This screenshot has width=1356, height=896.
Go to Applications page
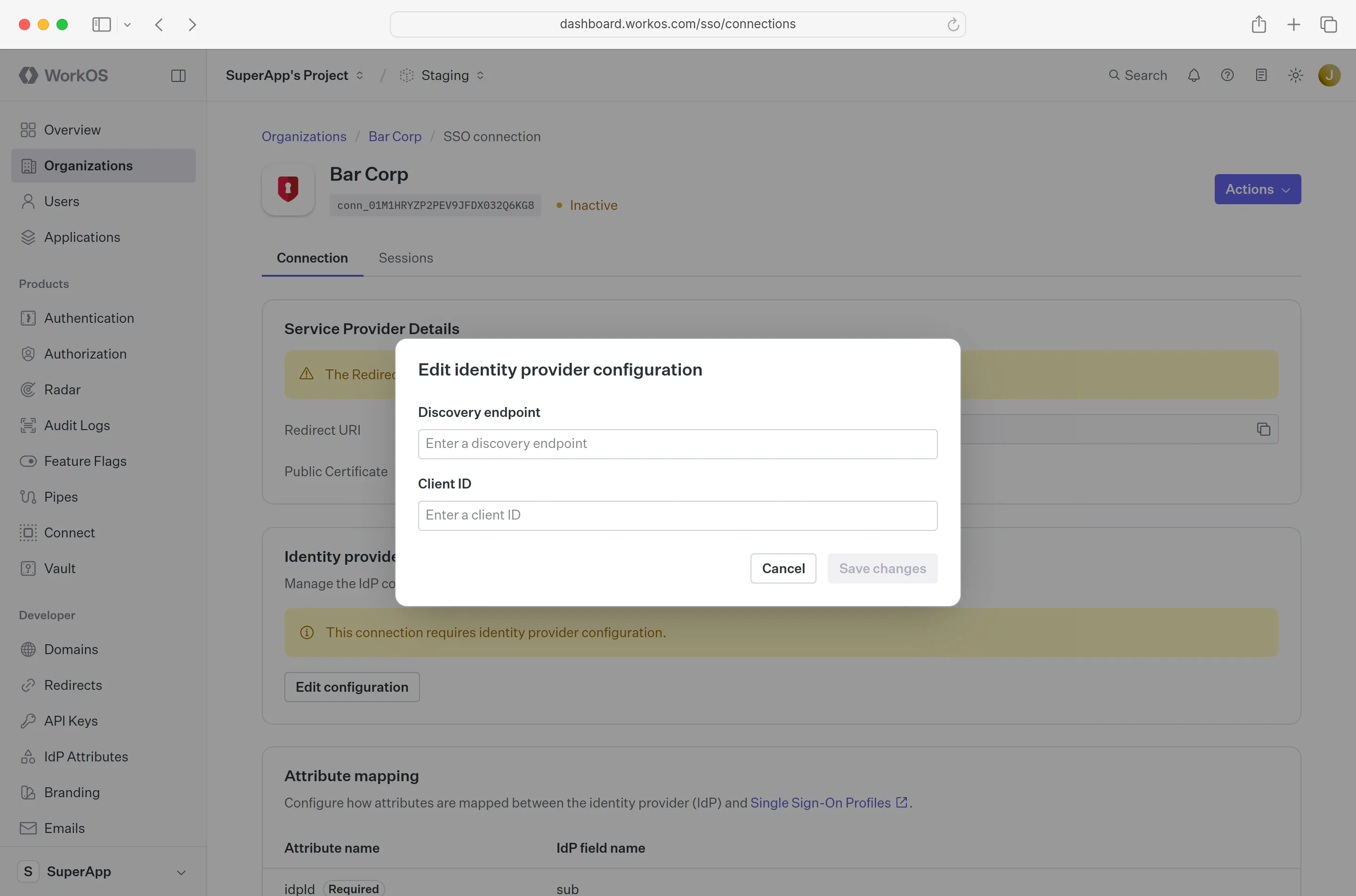coord(104,237)
